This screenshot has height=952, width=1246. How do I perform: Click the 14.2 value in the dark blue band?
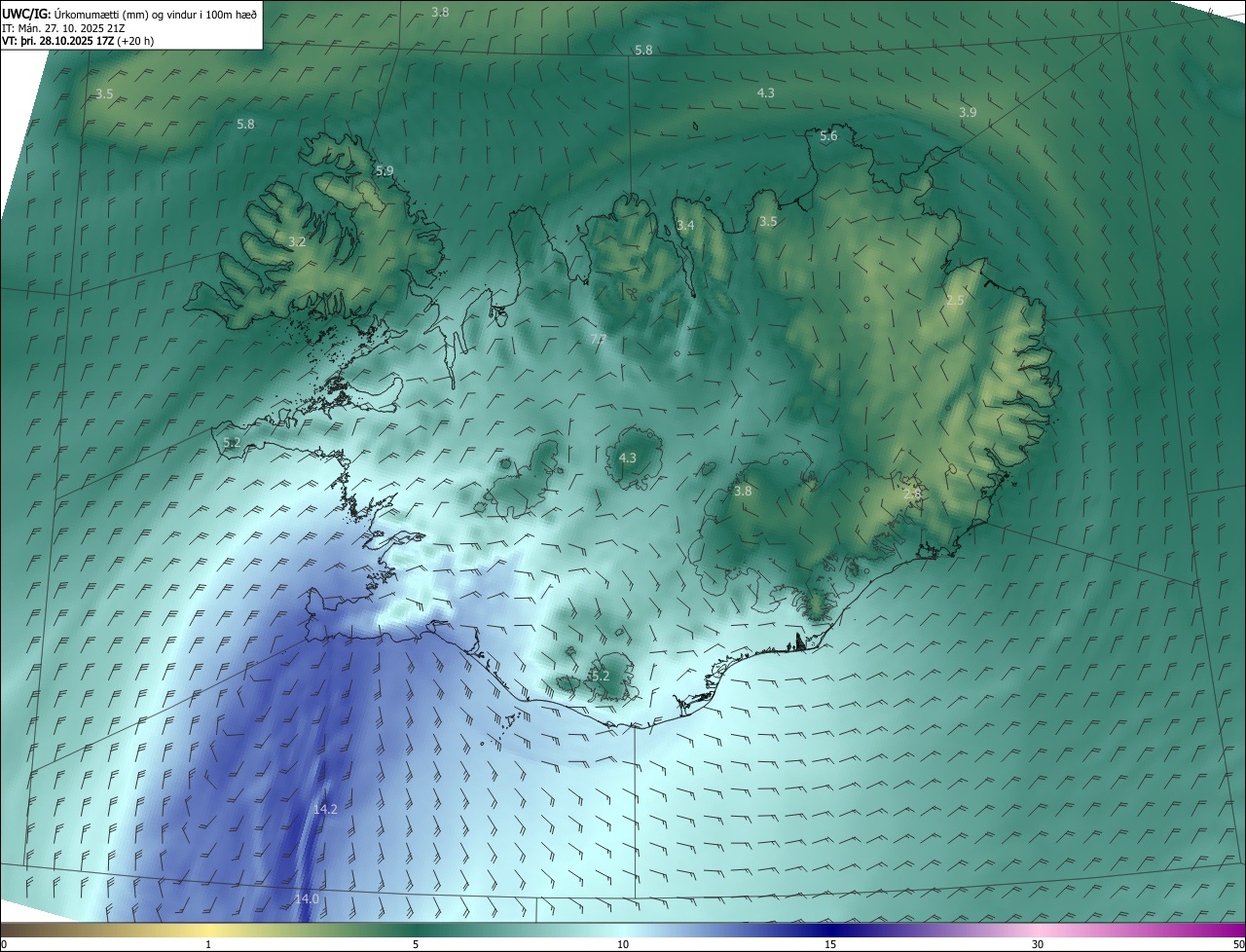click(x=325, y=809)
